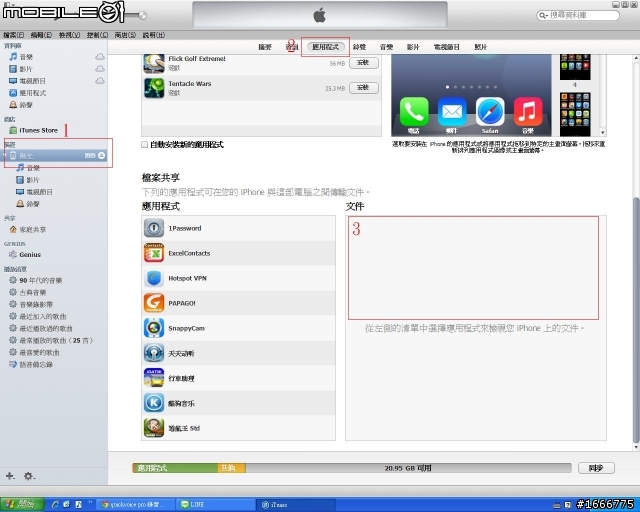The image size is (640, 512).
Task: Click the search library field
Action: pos(578,16)
